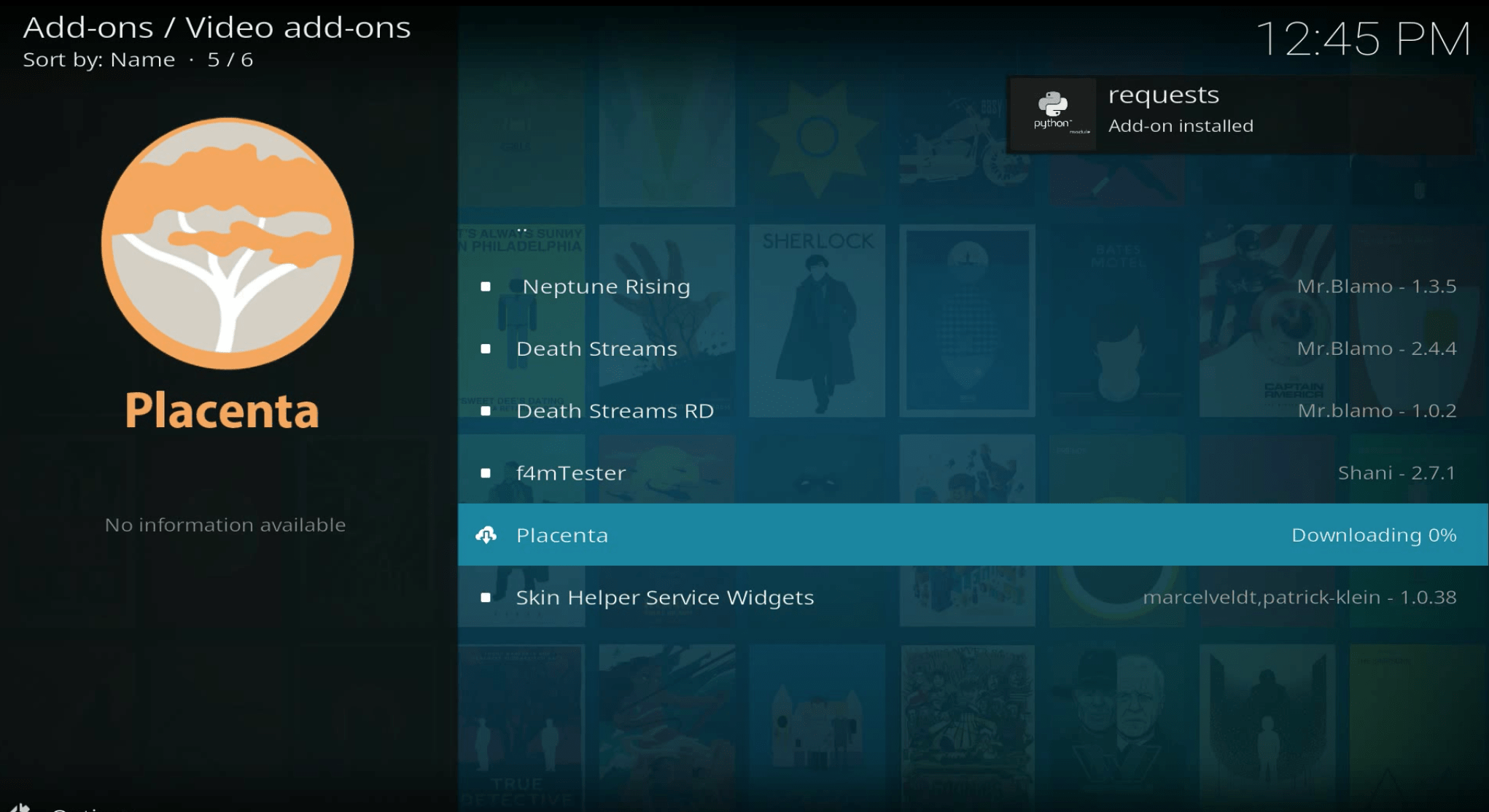
Task: Open Skin Helper Service Widgets entry
Action: click(973, 597)
